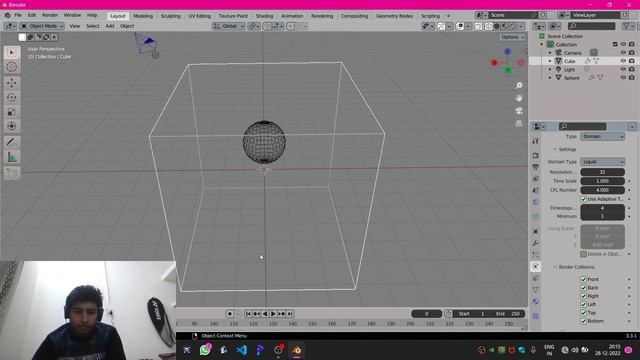Select the Cursor tool in the viewport toolbar
Screen dimensions: 640x360
click(11, 67)
